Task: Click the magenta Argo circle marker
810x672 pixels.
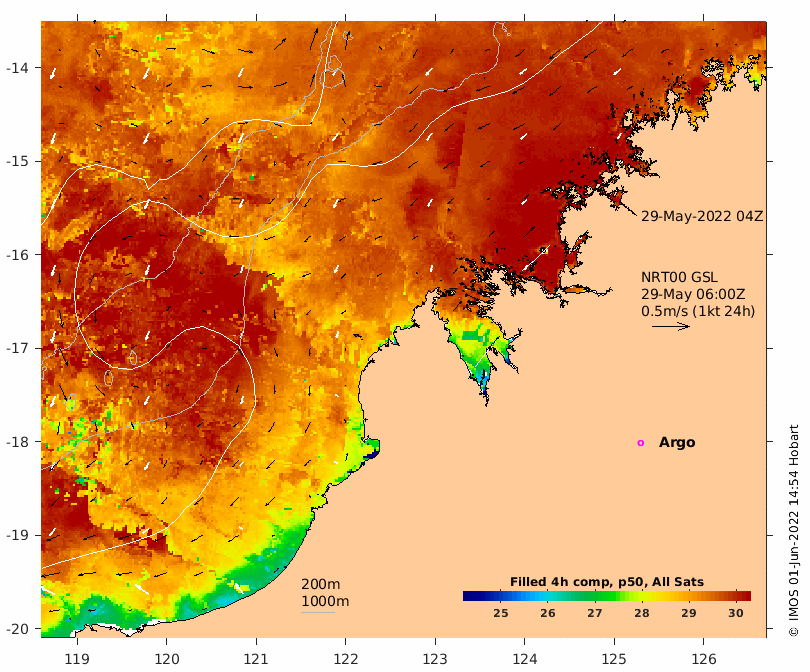Action: coord(641,443)
